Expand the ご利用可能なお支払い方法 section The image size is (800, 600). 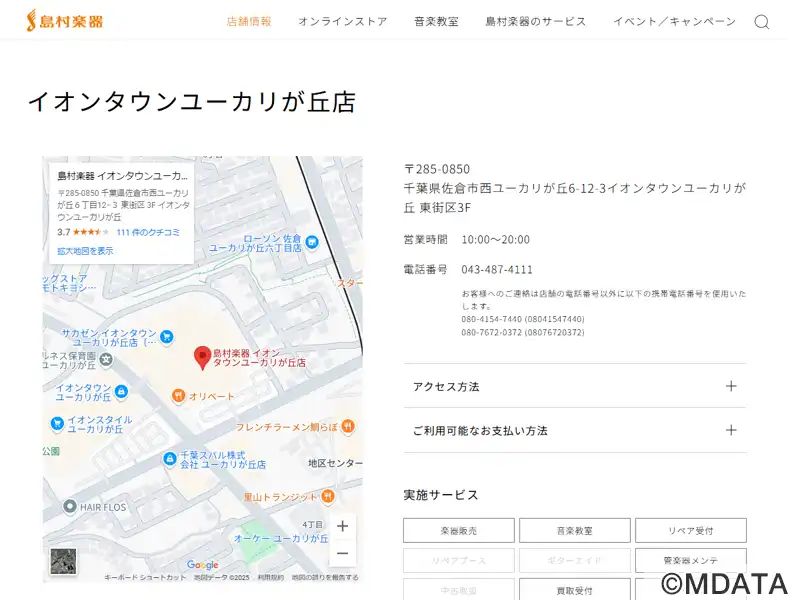(x=575, y=430)
